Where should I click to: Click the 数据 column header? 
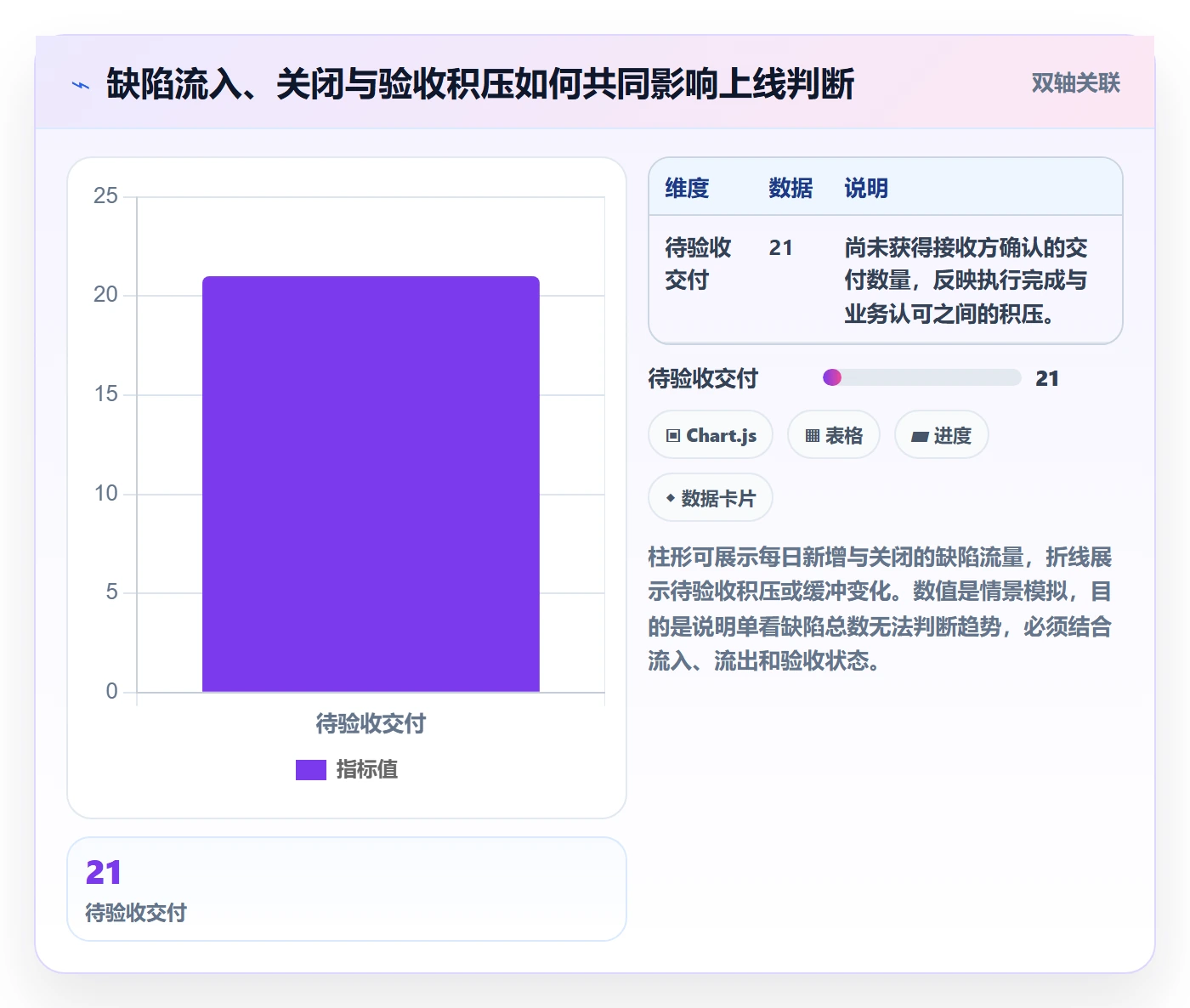coord(790,188)
